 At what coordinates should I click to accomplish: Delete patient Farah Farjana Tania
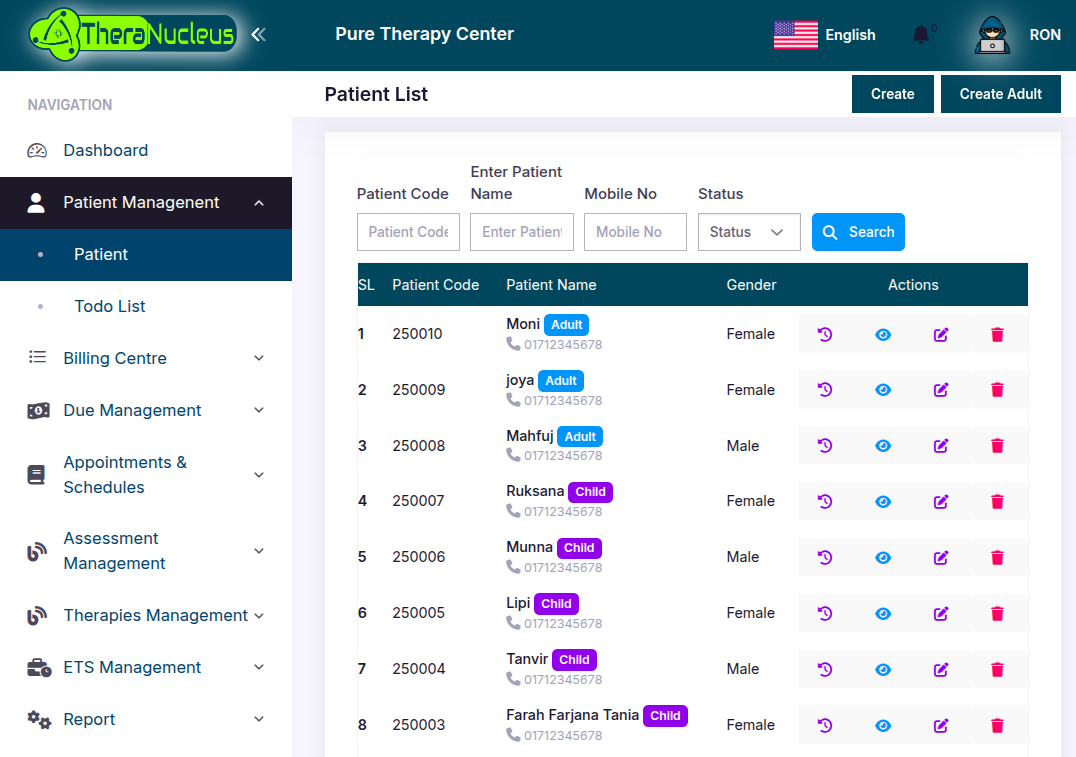point(998,725)
